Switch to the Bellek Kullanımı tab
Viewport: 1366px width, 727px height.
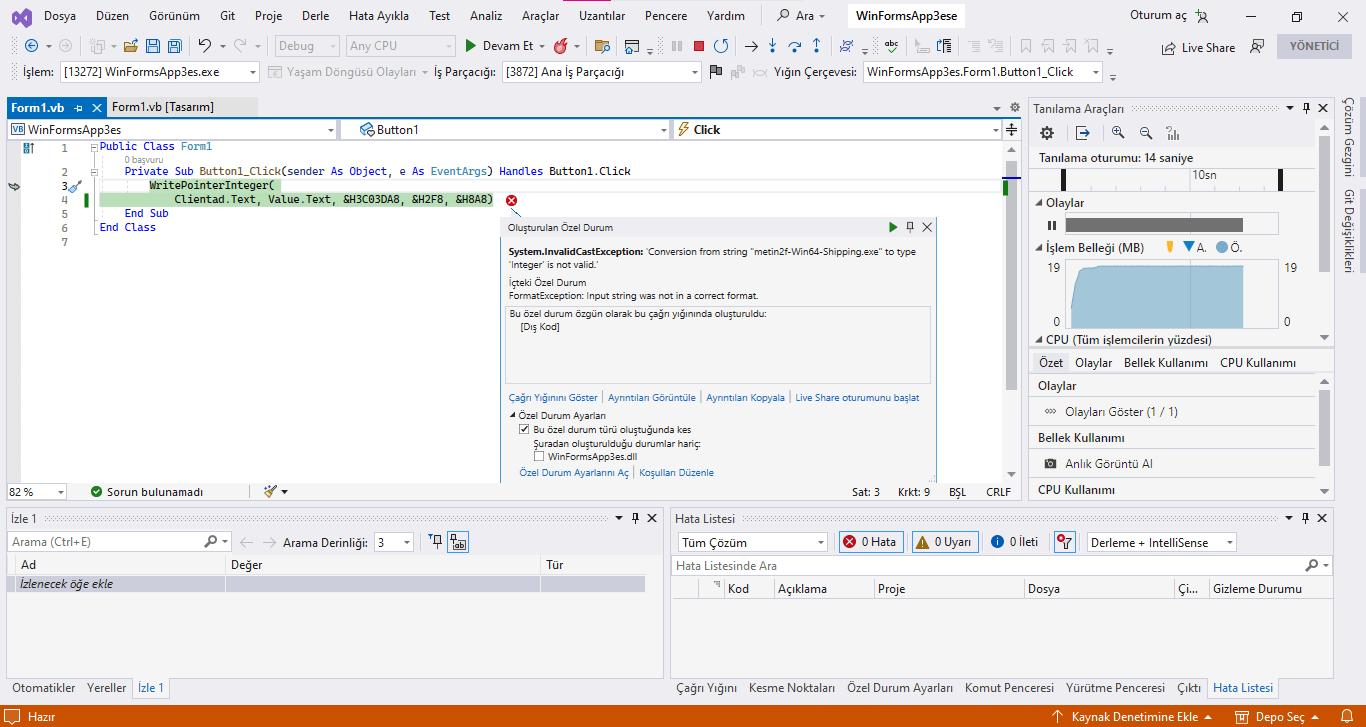point(1166,363)
